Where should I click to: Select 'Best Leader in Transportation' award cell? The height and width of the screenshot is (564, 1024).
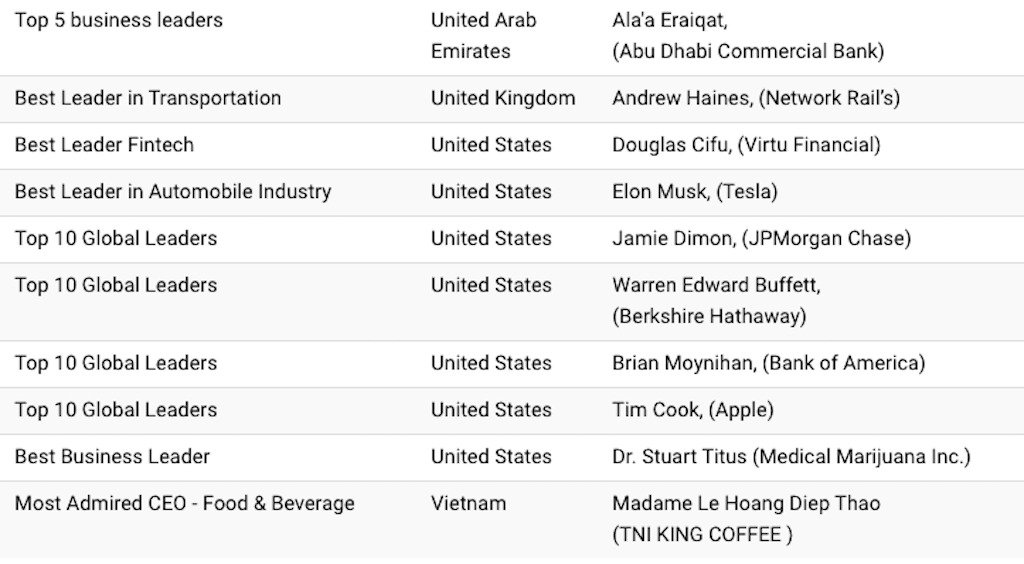pyautogui.click(x=148, y=98)
